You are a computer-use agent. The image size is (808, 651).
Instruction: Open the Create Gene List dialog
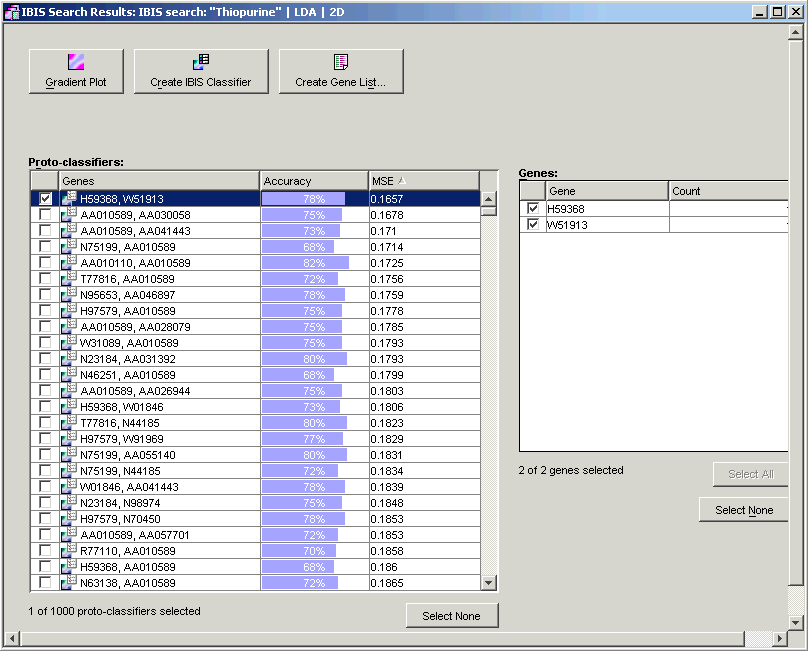341,71
